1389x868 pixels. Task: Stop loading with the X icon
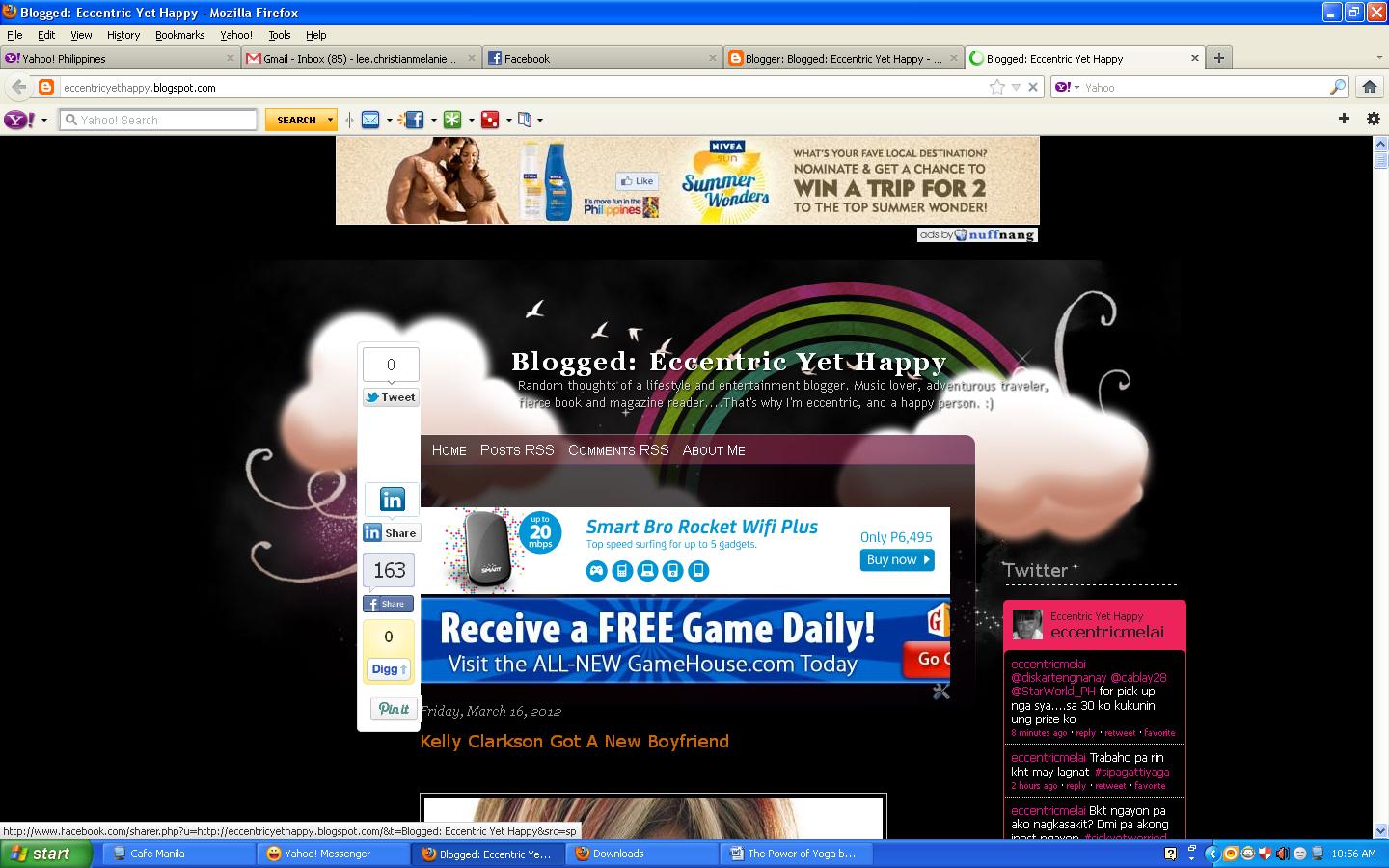(1033, 87)
